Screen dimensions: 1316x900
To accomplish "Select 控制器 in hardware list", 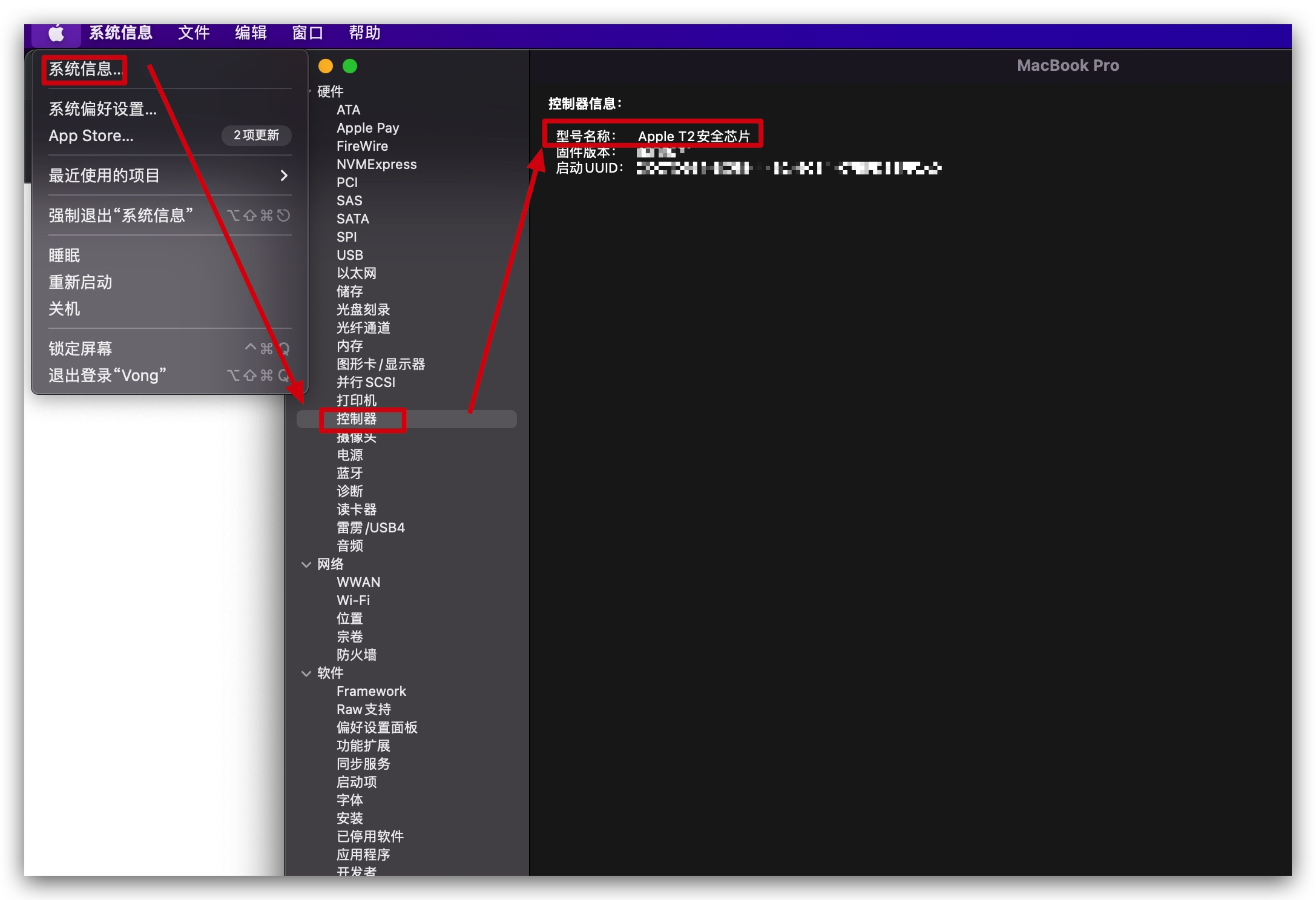I will coord(357,419).
